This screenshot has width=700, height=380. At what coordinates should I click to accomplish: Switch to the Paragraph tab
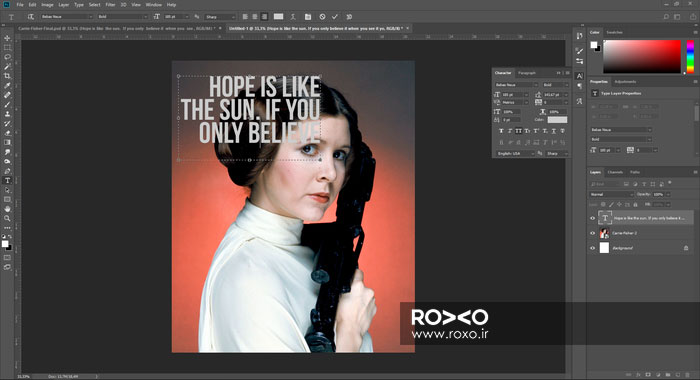coord(526,73)
